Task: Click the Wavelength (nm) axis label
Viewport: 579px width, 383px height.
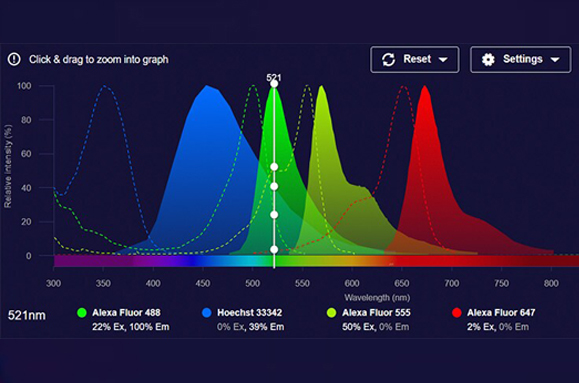Action: coord(377,298)
